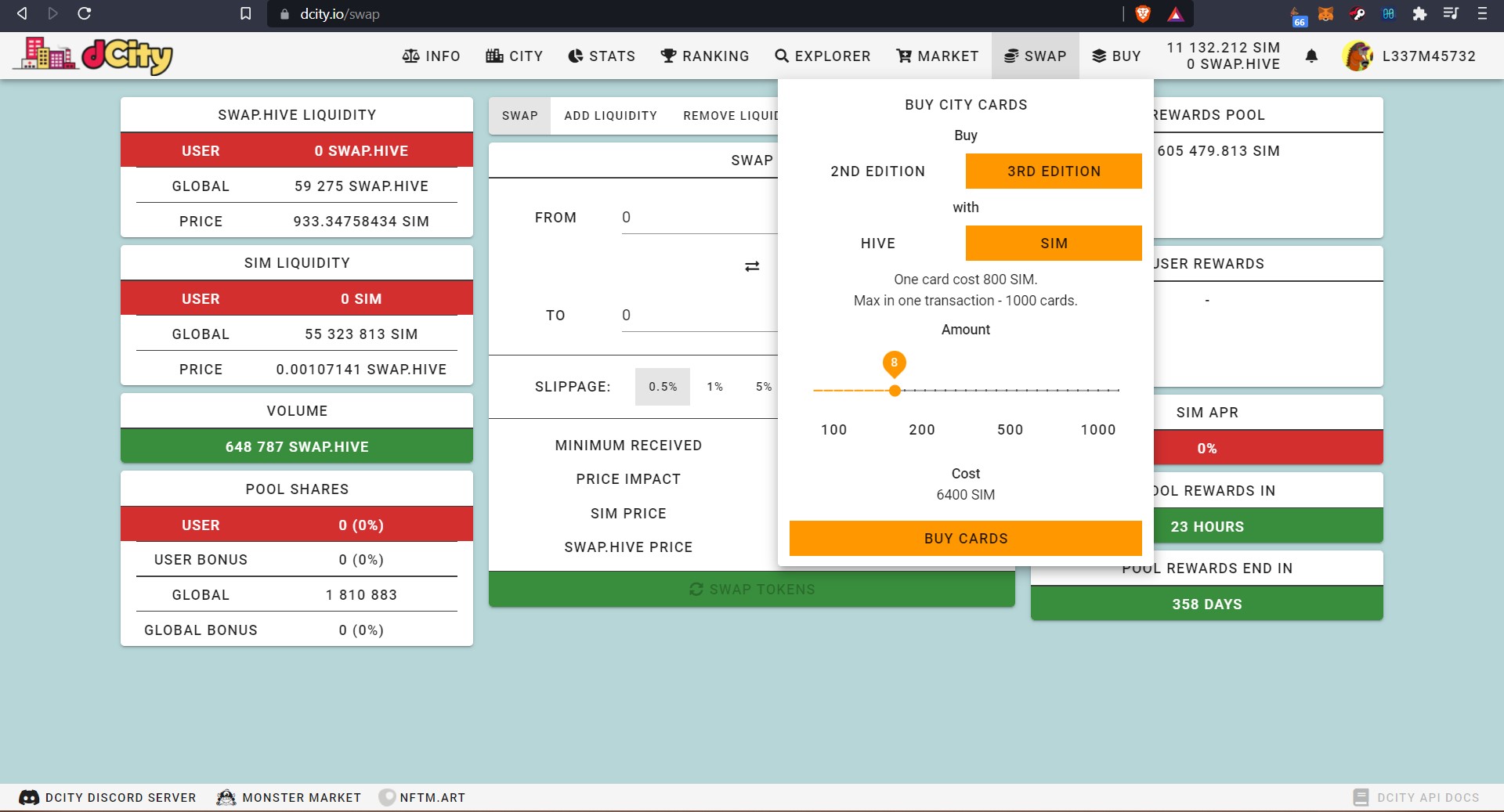Viewport: 1504px width, 812px height.
Task: Click the amount slider handle
Action: (895, 390)
